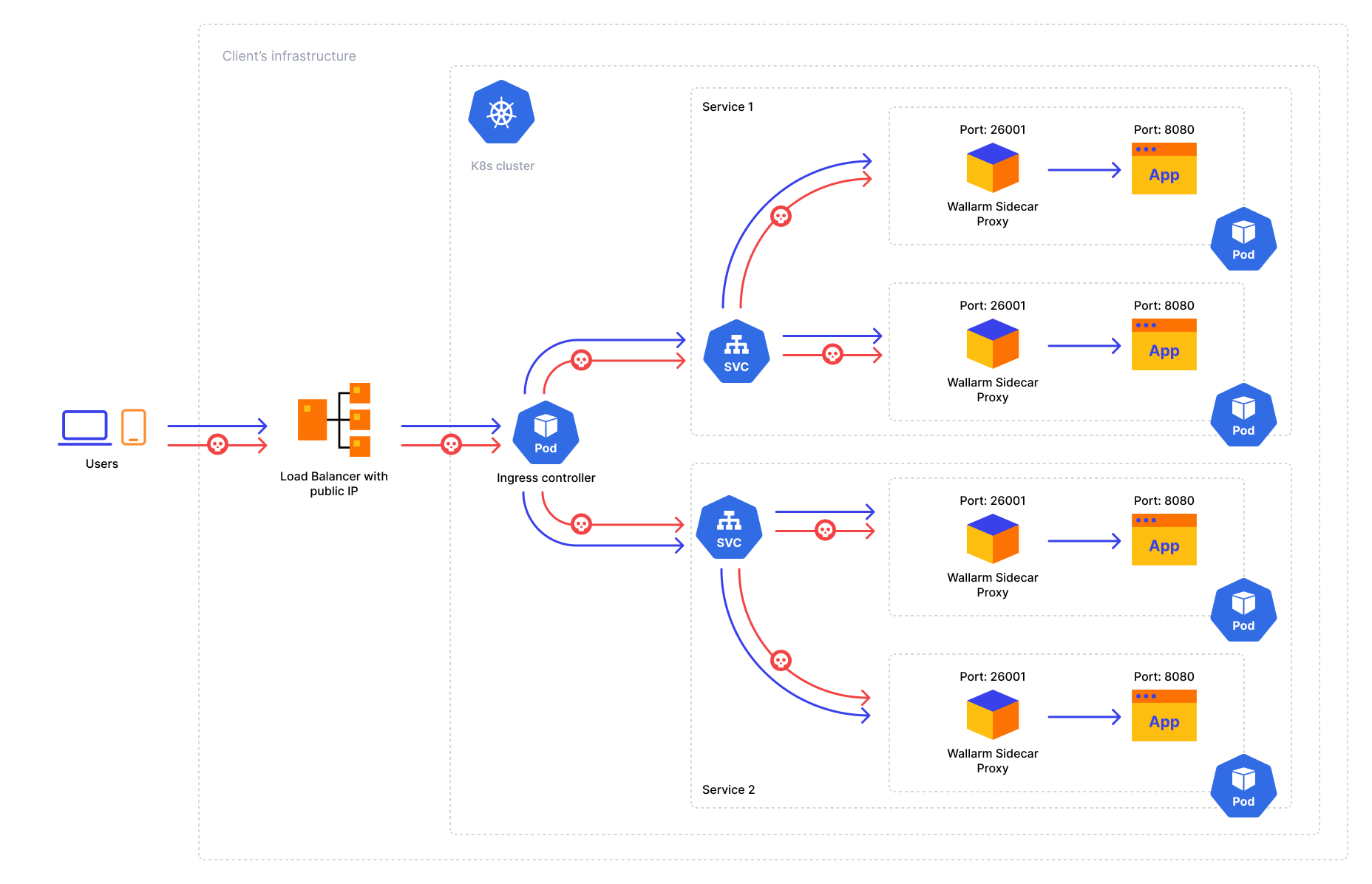Click the orange phone icon beside the laptop
1372x884 pixels.
134,427
